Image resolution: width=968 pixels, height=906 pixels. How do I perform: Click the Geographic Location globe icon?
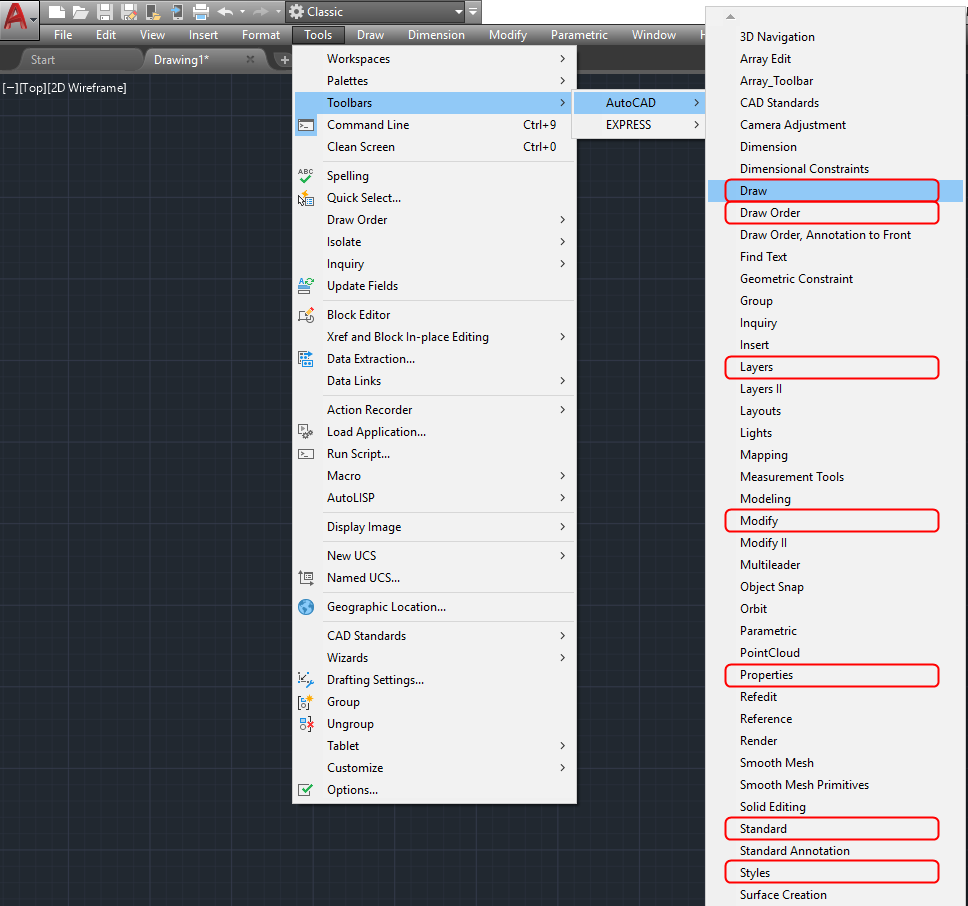tap(306, 607)
